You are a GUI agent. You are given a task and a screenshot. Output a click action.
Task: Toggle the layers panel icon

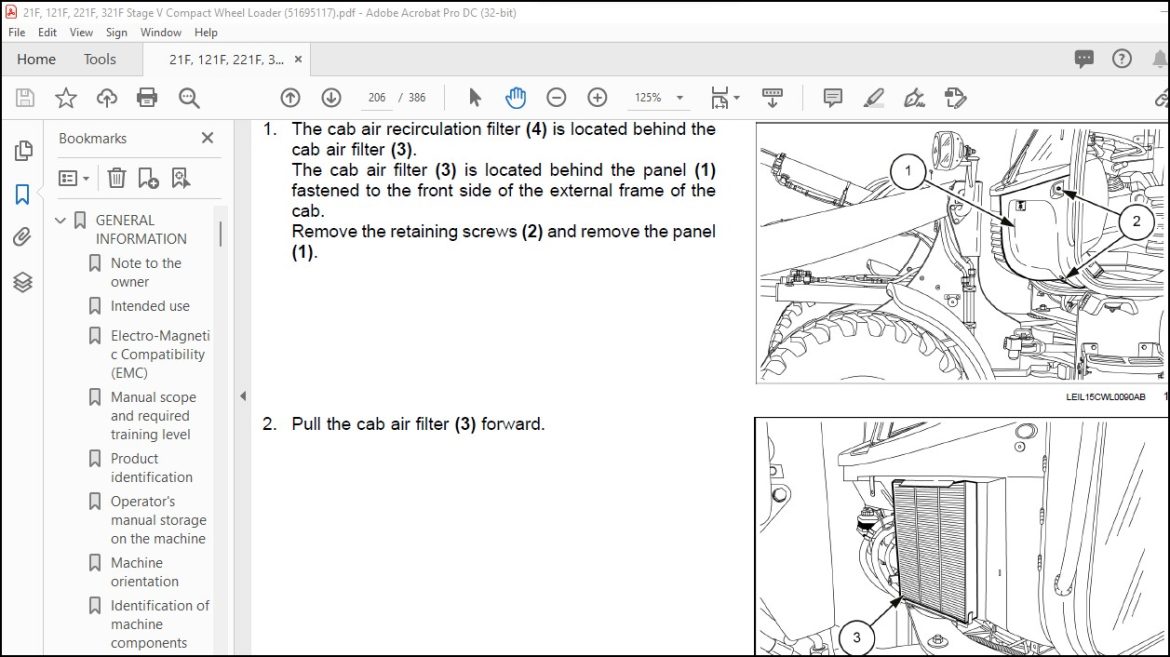coord(22,282)
